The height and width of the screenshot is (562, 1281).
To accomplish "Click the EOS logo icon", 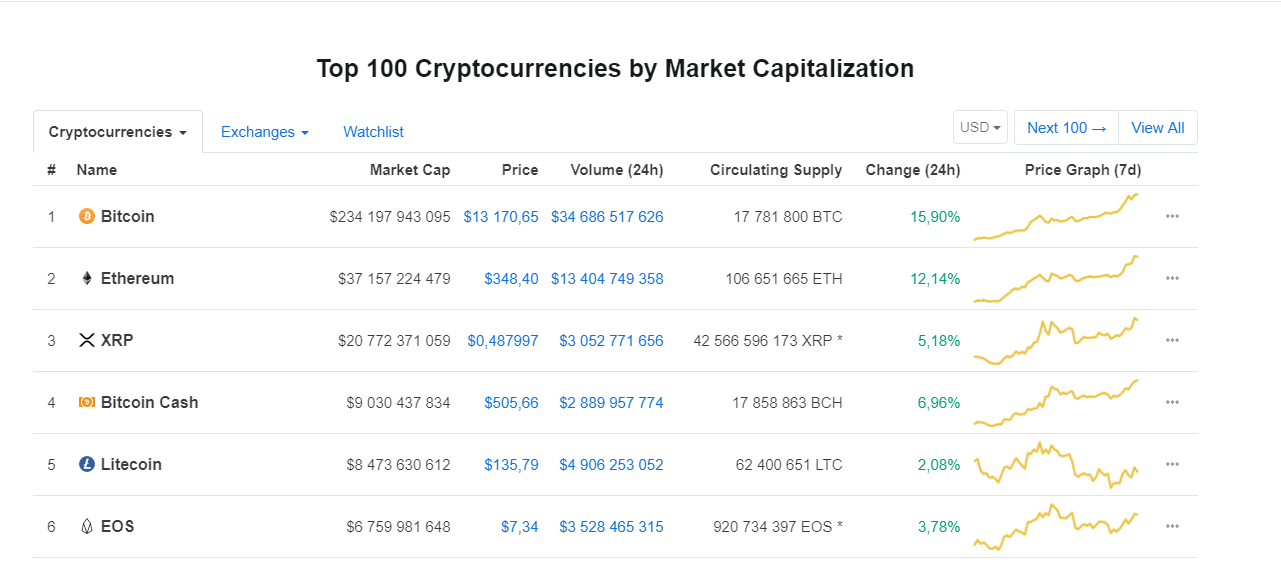I will (x=87, y=526).
